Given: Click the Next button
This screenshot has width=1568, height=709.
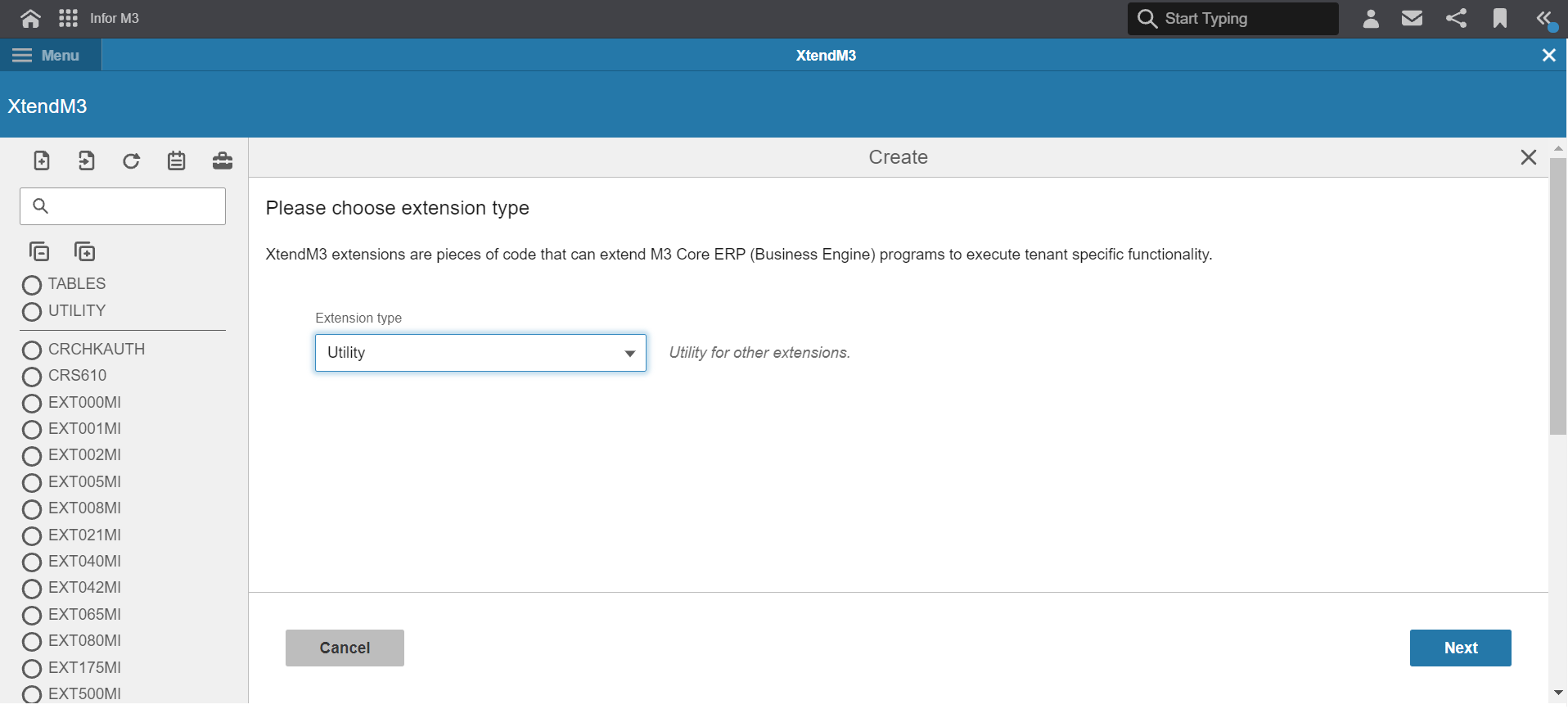Looking at the screenshot, I should pos(1461,648).
